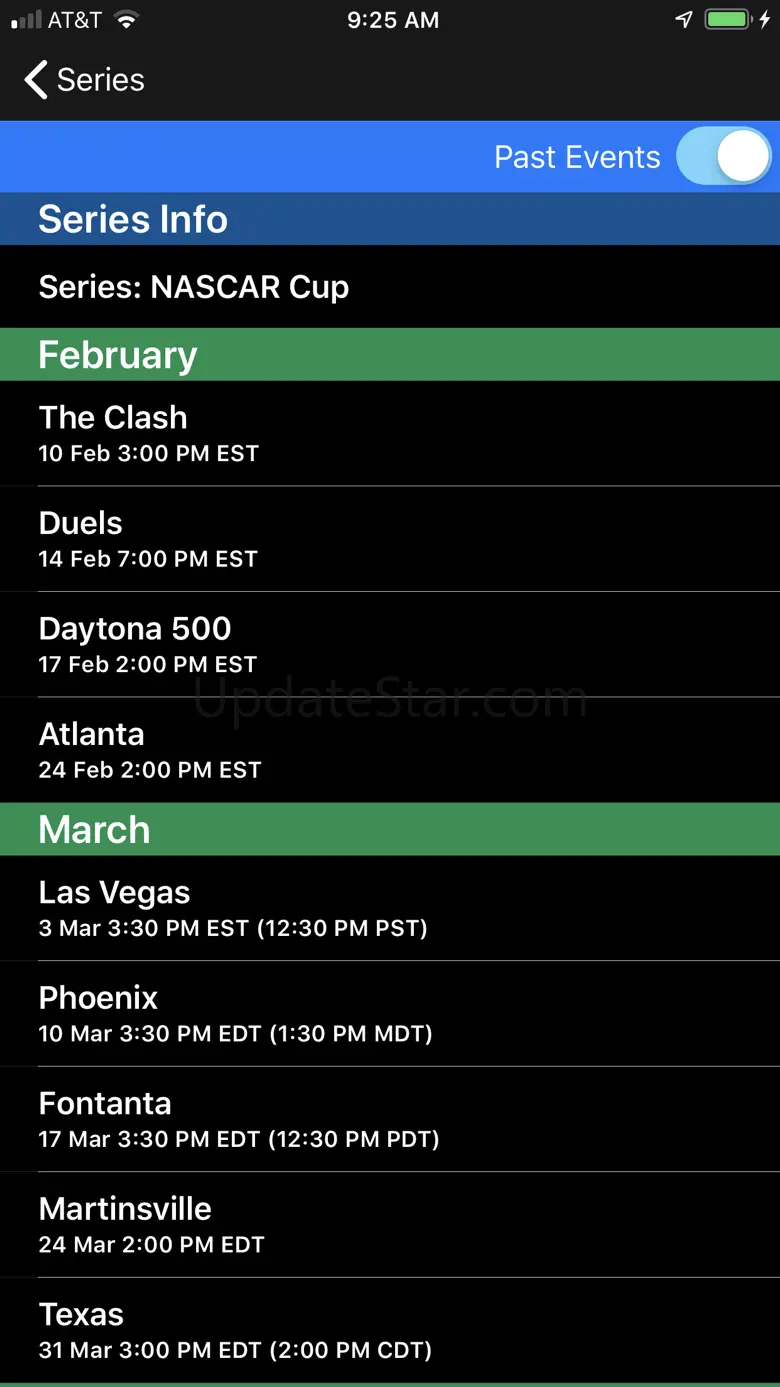Select the Texas race entry
The width and height of the screenshot is (780, 1387).
[x=390, y=1330]
